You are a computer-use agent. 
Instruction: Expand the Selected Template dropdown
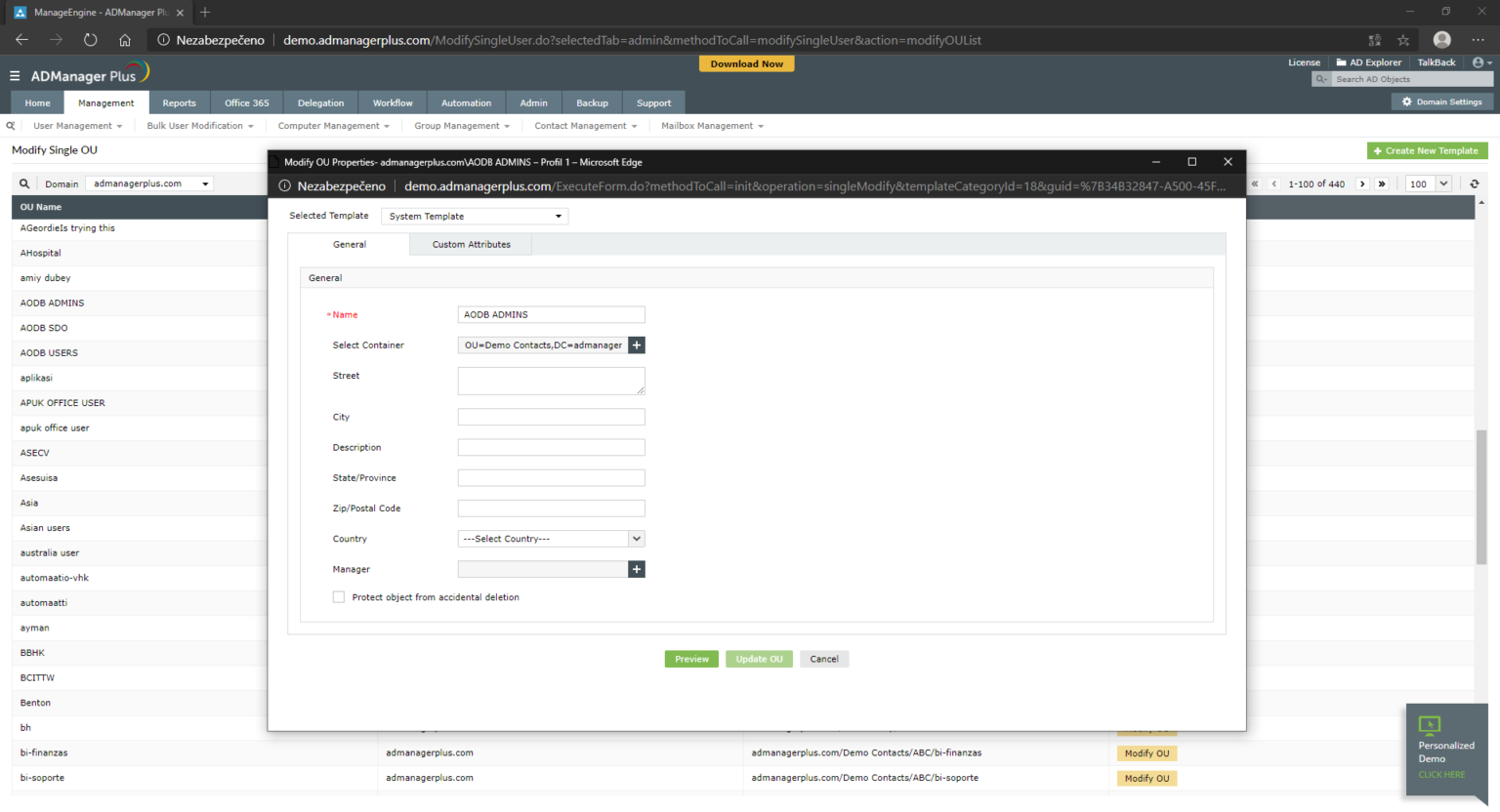(475, 217)
